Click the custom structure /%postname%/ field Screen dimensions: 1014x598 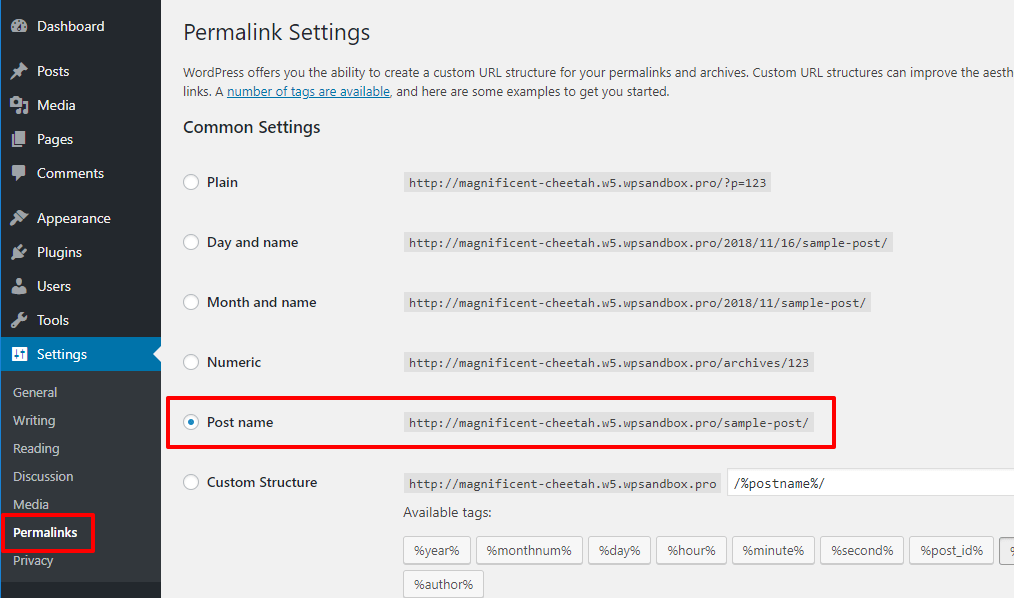pyautogui.click(x=870, y=483)
